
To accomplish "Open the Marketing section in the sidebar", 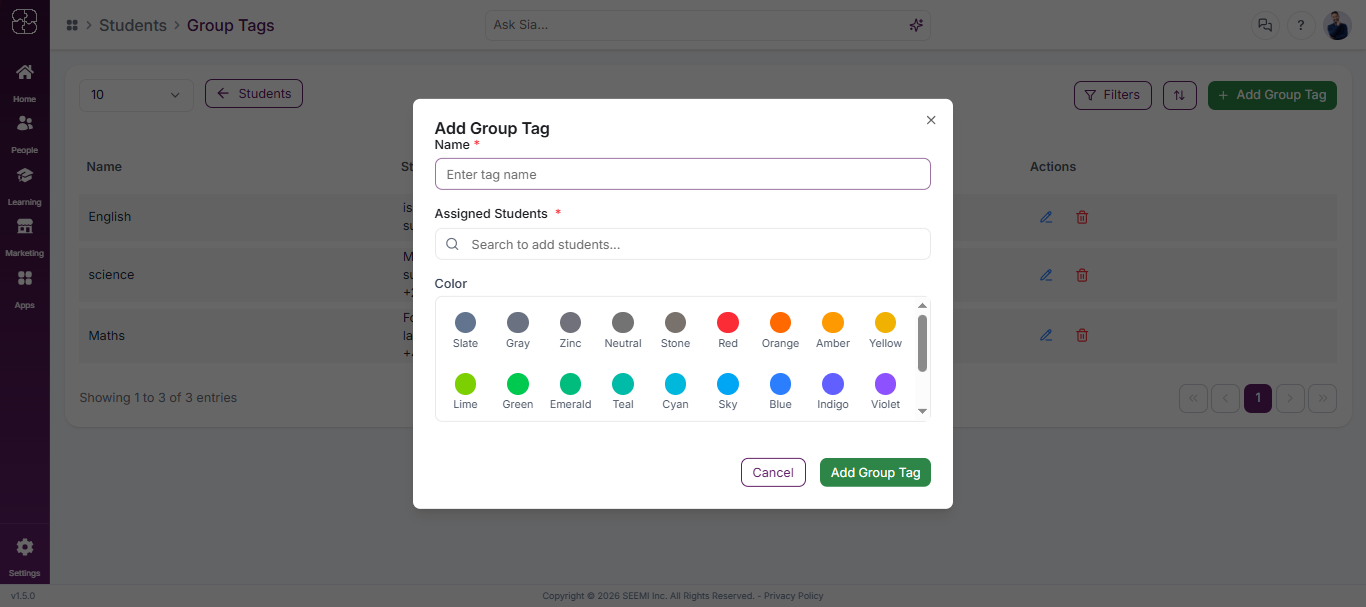I will click(x=24, y=237).
